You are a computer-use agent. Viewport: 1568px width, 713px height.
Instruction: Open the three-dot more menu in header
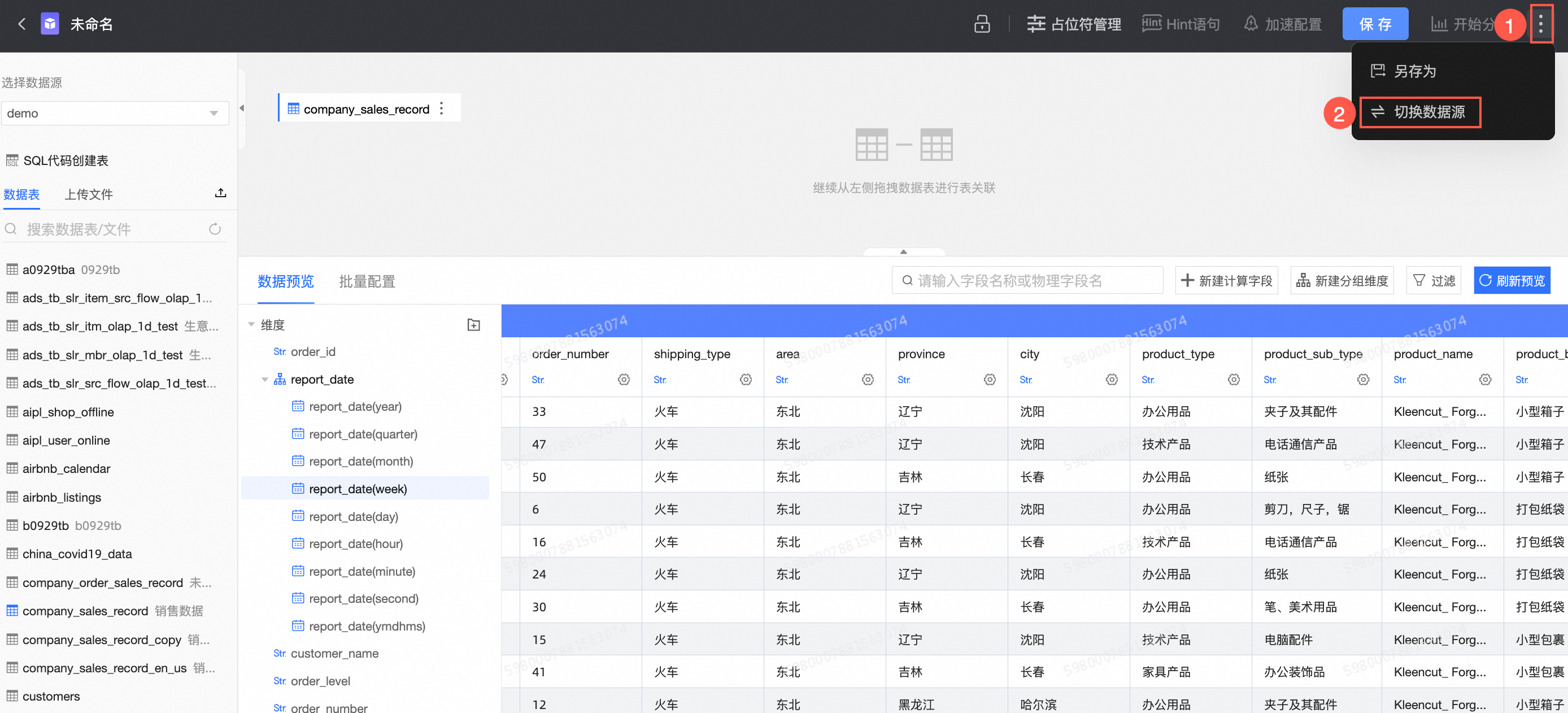1541,24
